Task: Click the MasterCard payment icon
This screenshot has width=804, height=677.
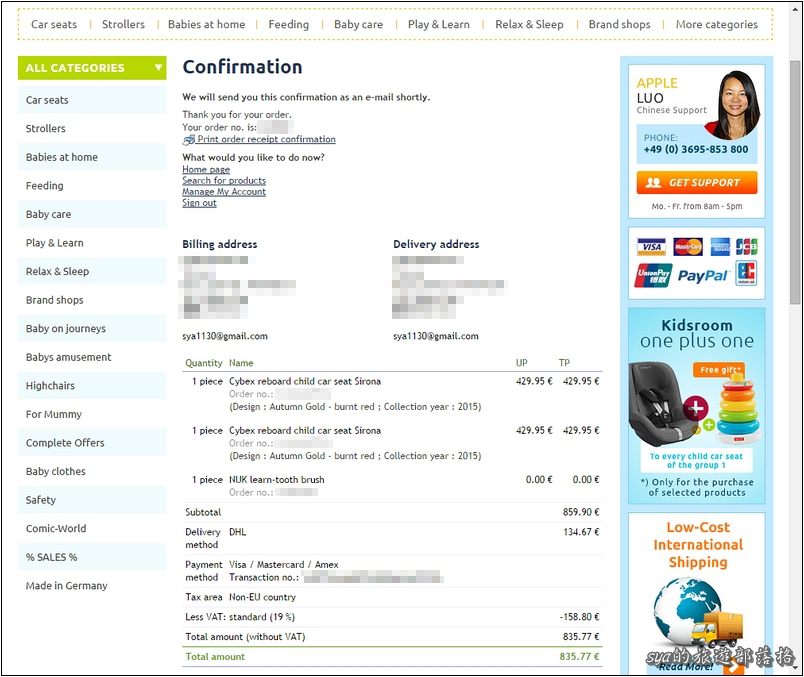Action: [x=688, y=247]
